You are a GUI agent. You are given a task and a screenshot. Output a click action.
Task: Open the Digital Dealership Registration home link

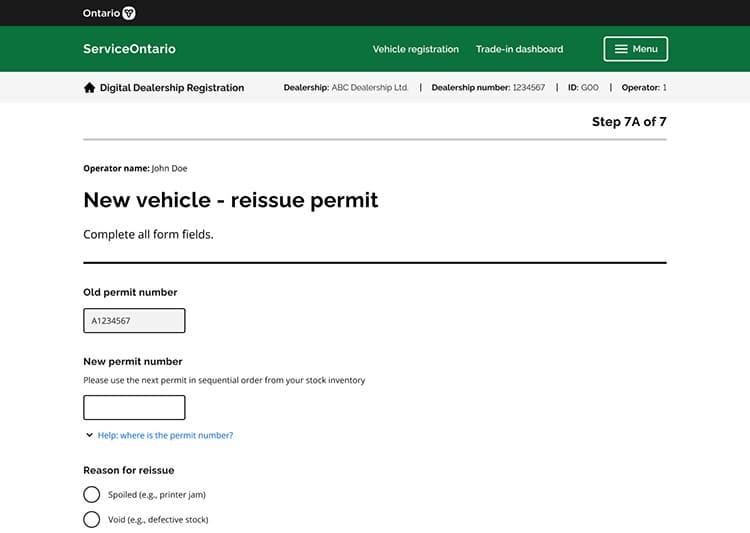point(171,88)
